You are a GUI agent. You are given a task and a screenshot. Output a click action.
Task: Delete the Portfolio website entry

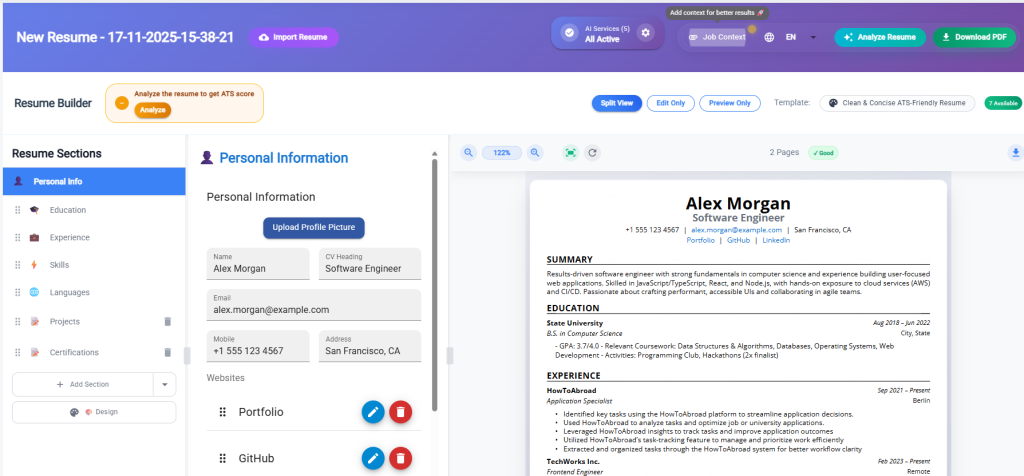coord(401,412)
